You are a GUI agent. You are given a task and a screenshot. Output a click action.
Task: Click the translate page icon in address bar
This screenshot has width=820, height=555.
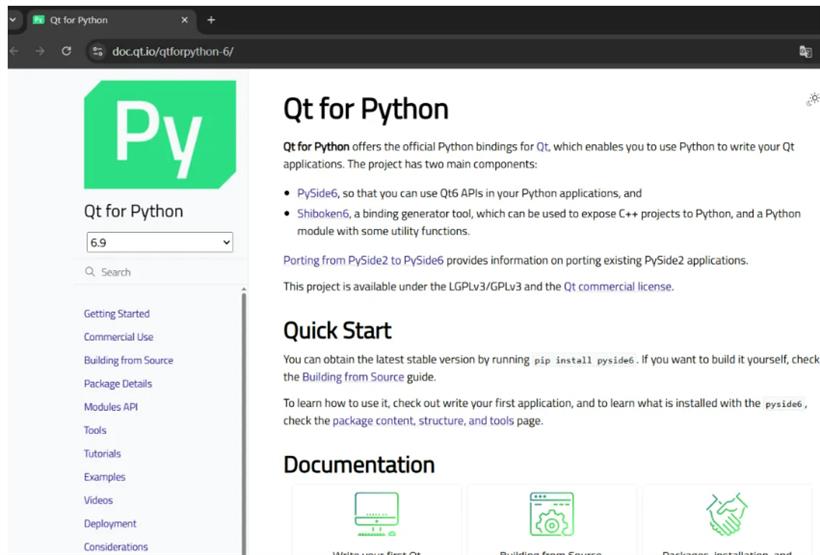click(x=805, y=51)
